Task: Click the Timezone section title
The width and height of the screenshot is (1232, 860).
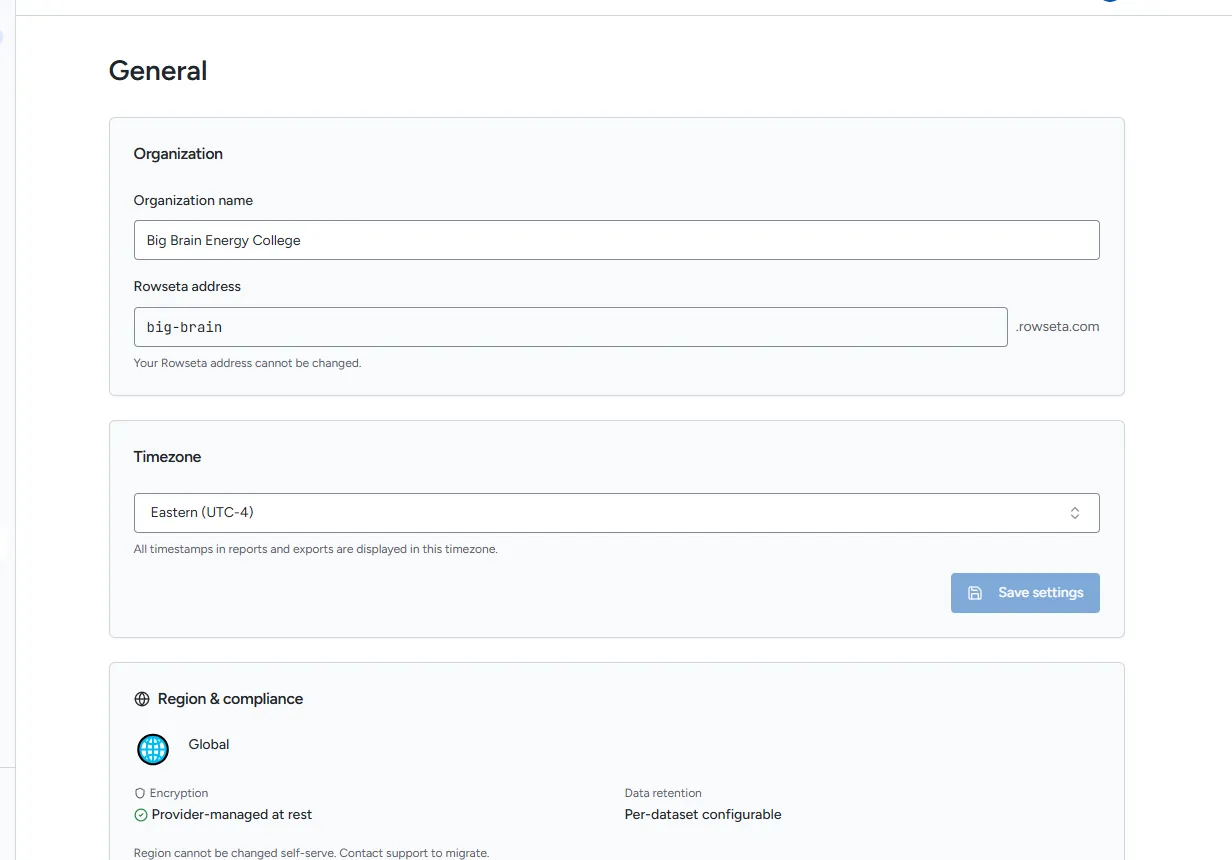Action: [x=167, y=457]
